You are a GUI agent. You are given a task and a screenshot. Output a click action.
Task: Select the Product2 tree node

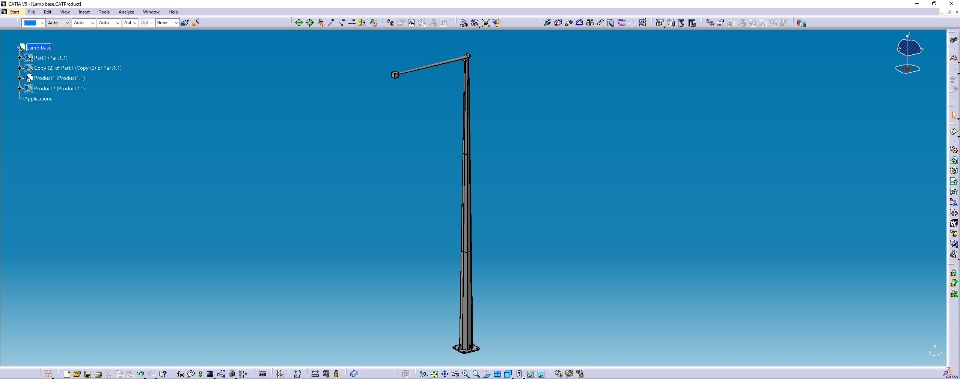pyautogui.click(x=59, y=89)
